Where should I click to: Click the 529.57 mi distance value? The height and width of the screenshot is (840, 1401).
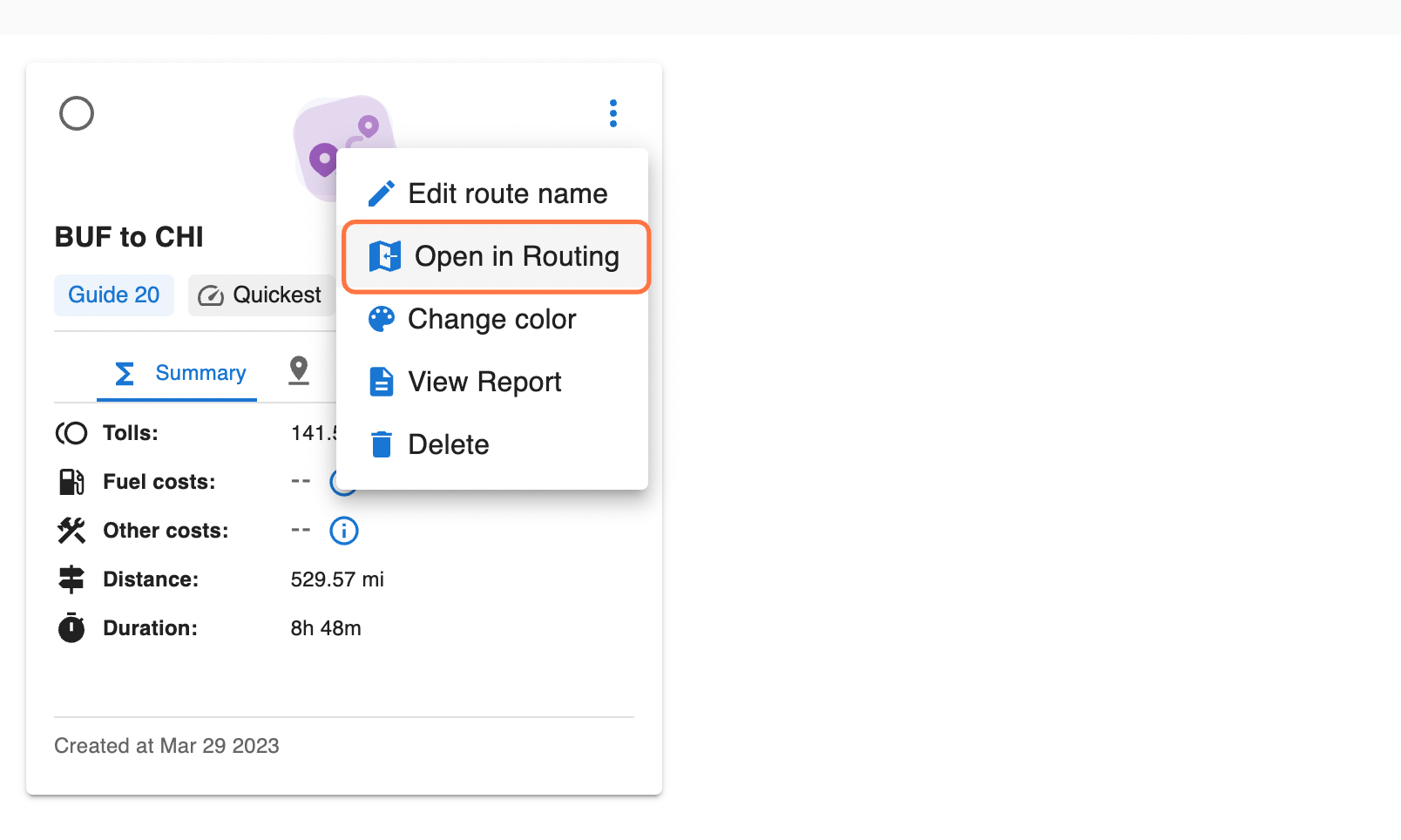[337, 579]
